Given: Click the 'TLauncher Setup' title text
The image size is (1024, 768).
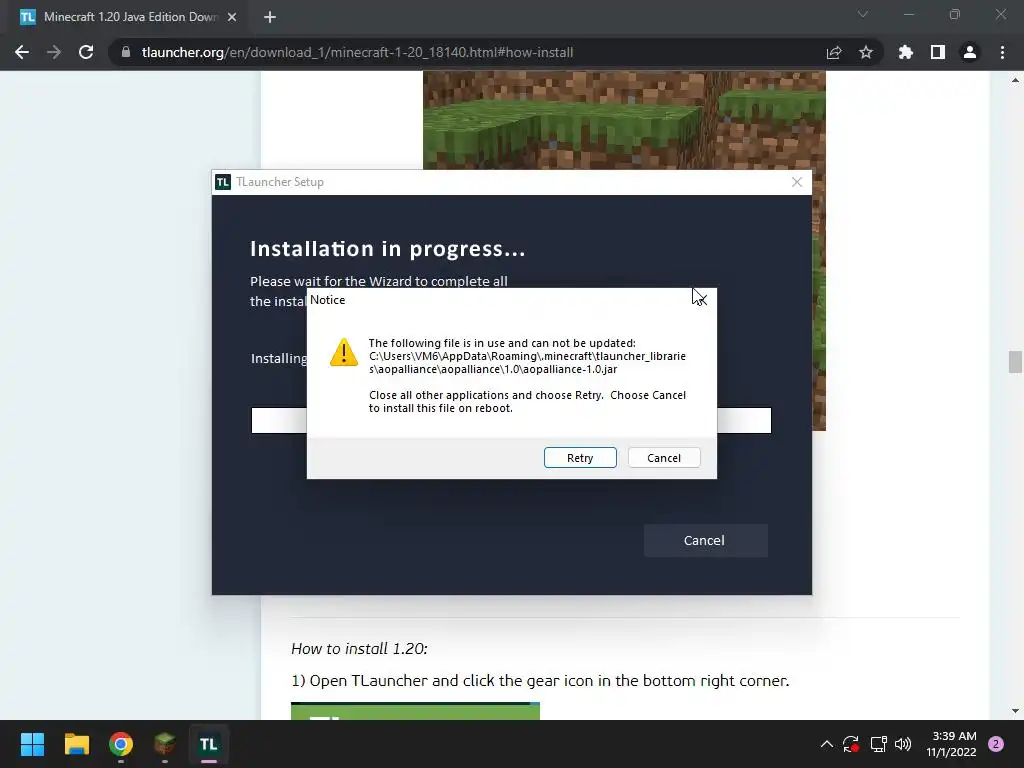Looking at the screenshot, I should 280,182.
